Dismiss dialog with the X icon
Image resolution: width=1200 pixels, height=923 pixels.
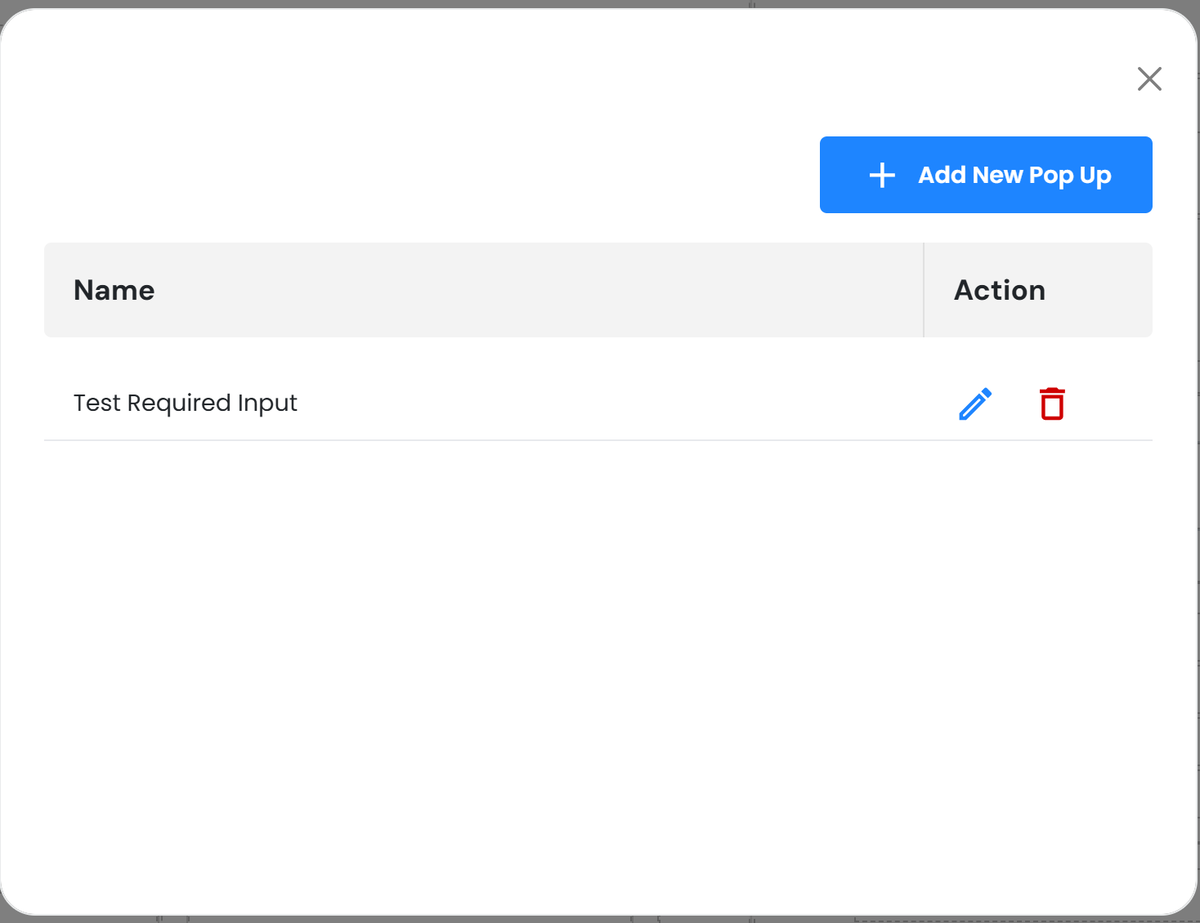1149,79
